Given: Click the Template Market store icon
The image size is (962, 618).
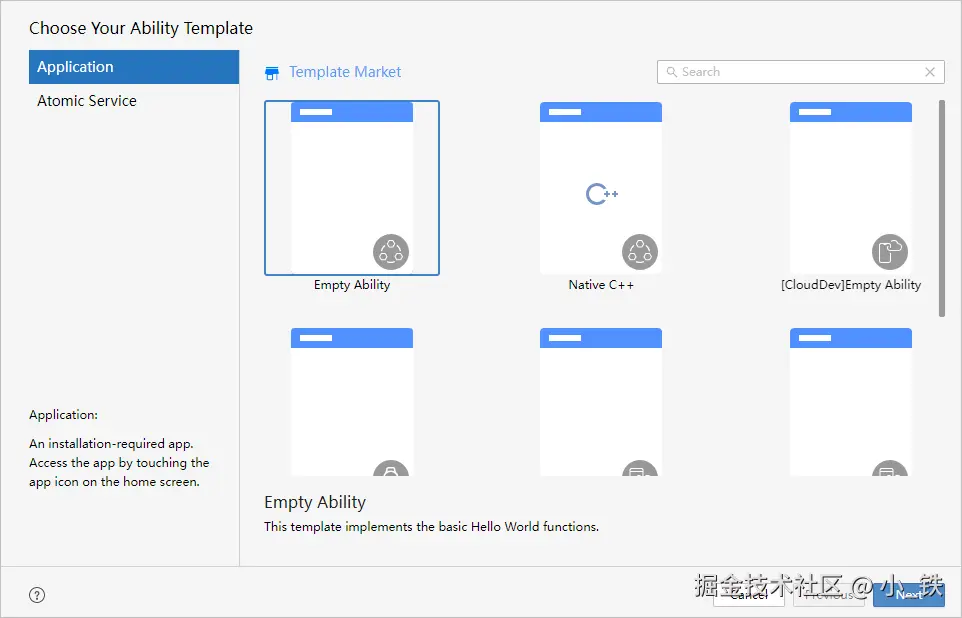Looking at the screenshot, I should (x=272, y=73).
